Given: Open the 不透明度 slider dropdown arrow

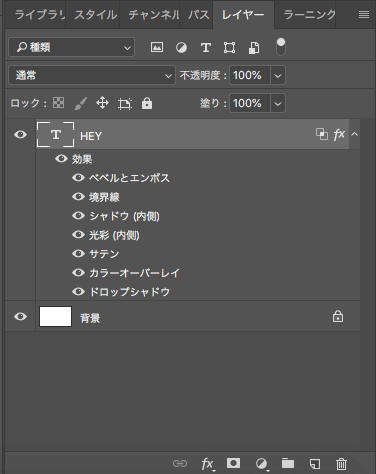Looking at the screenshot, I should (x=278, y=76).
